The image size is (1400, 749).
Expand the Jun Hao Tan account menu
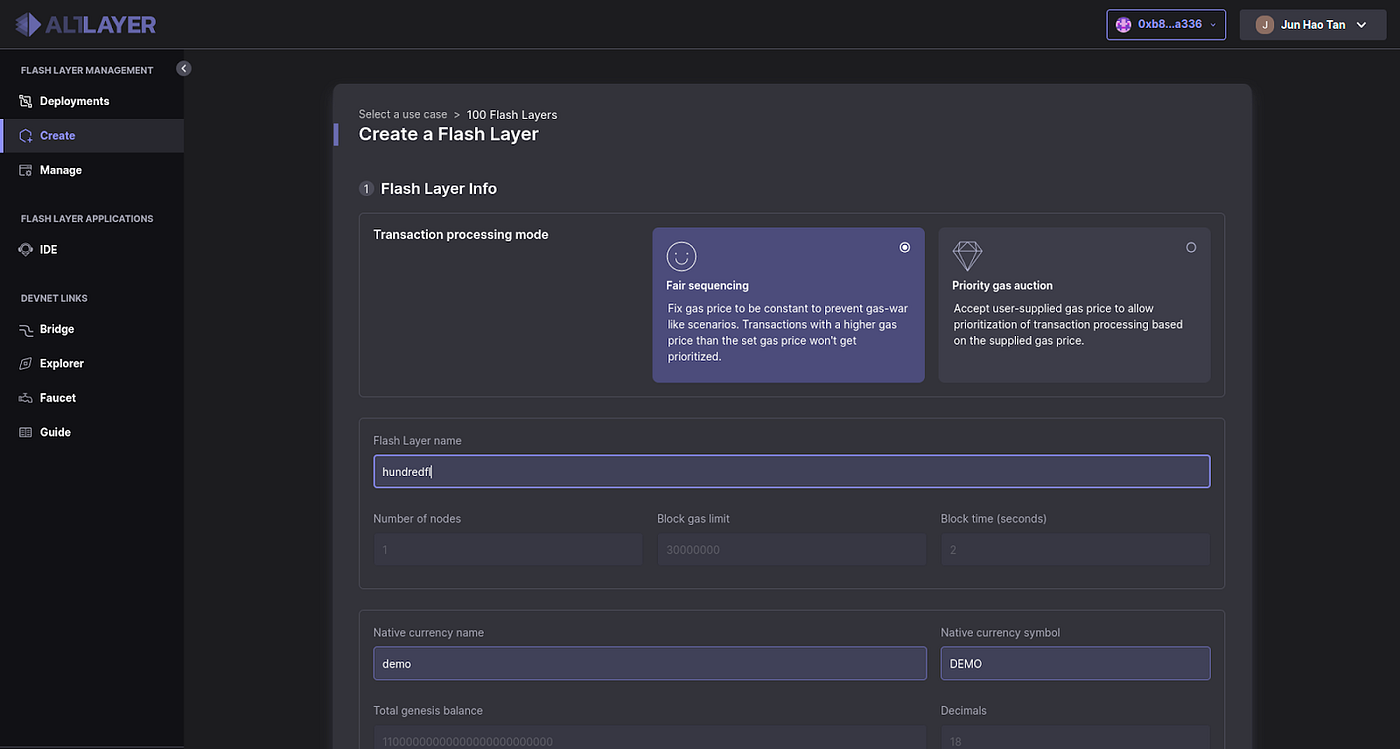[x=1312, y=24]
